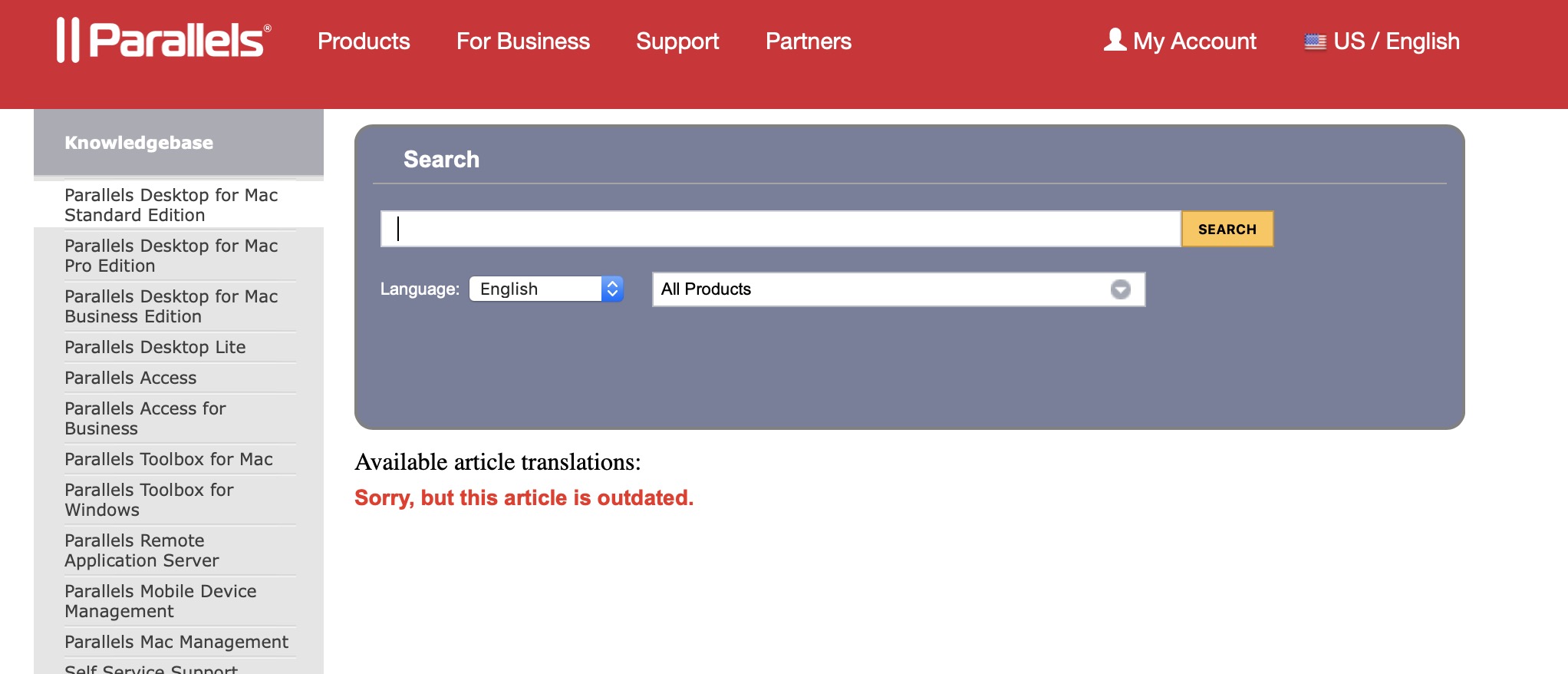
Task: Open Parallels Remote Application Server section
Action: tap(142, 550)
